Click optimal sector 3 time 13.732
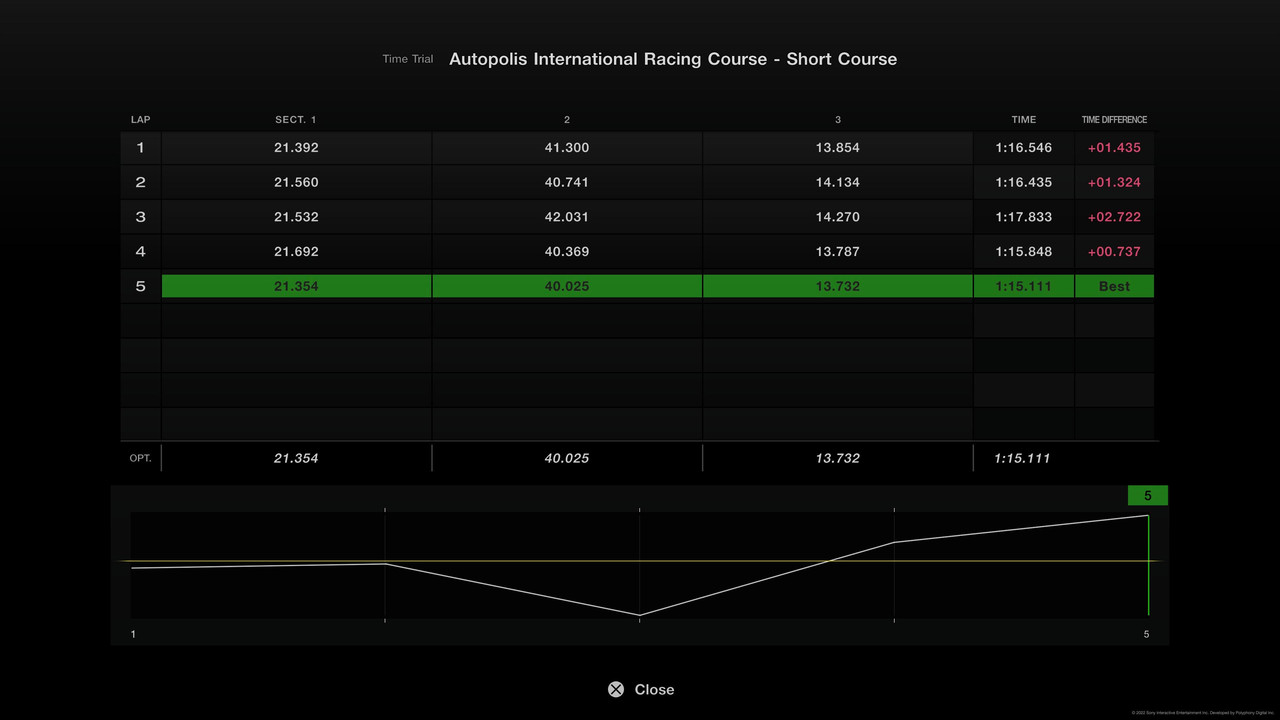This screenshot has width=1280, height=720. (x=838, y=458)
